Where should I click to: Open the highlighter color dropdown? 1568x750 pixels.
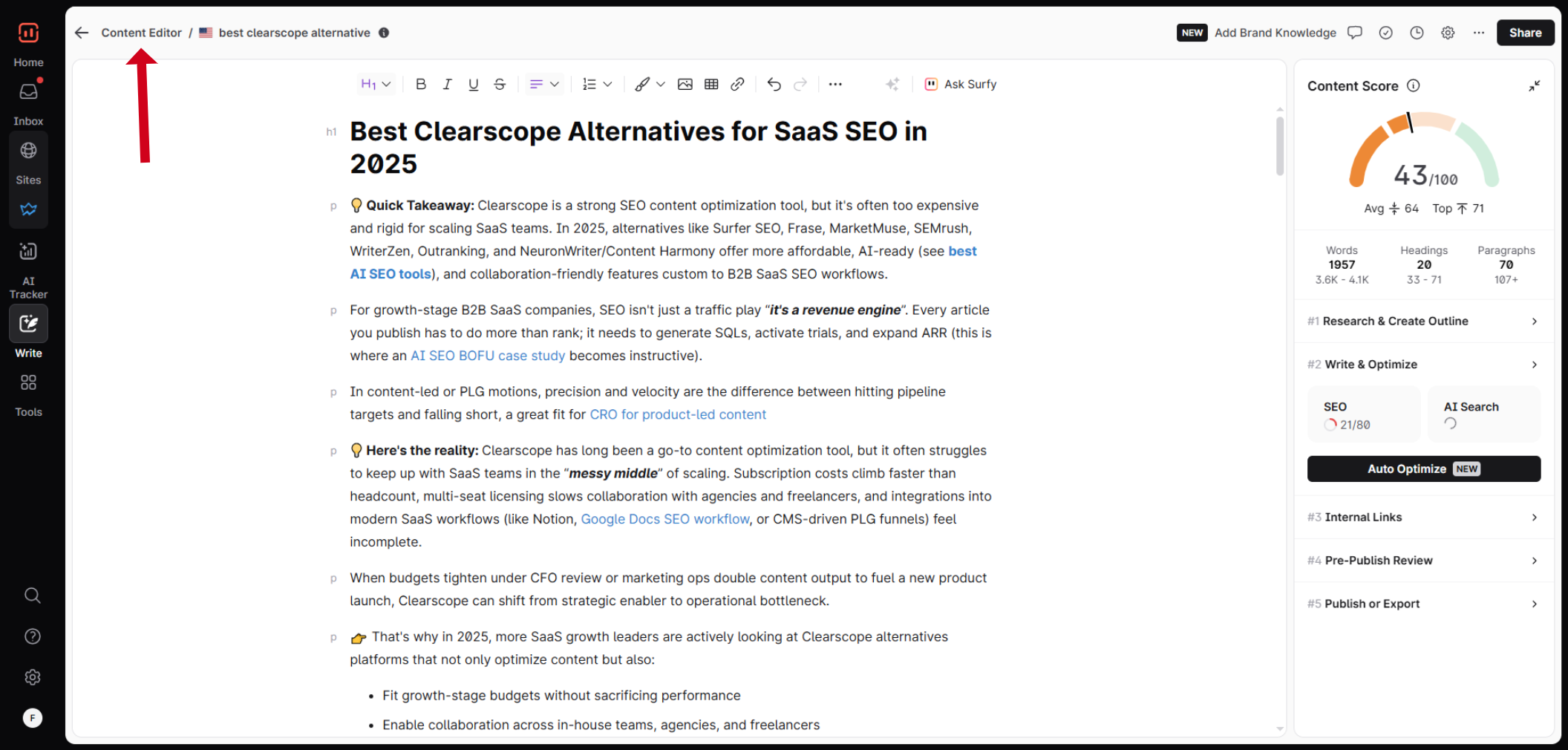(x=650, y=85)
